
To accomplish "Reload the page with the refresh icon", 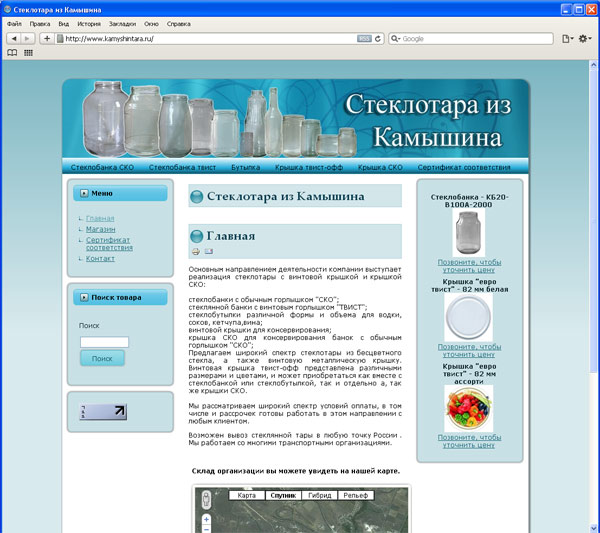I will (x=378, y=39).
